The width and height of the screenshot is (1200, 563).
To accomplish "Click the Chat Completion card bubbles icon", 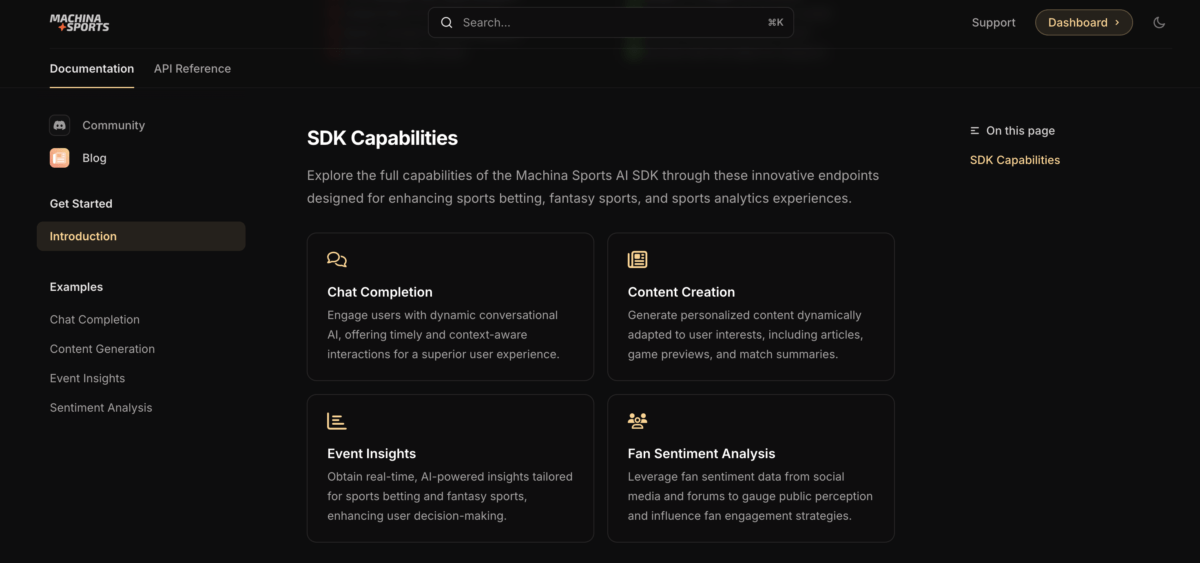I will click(x=337, y=260).
